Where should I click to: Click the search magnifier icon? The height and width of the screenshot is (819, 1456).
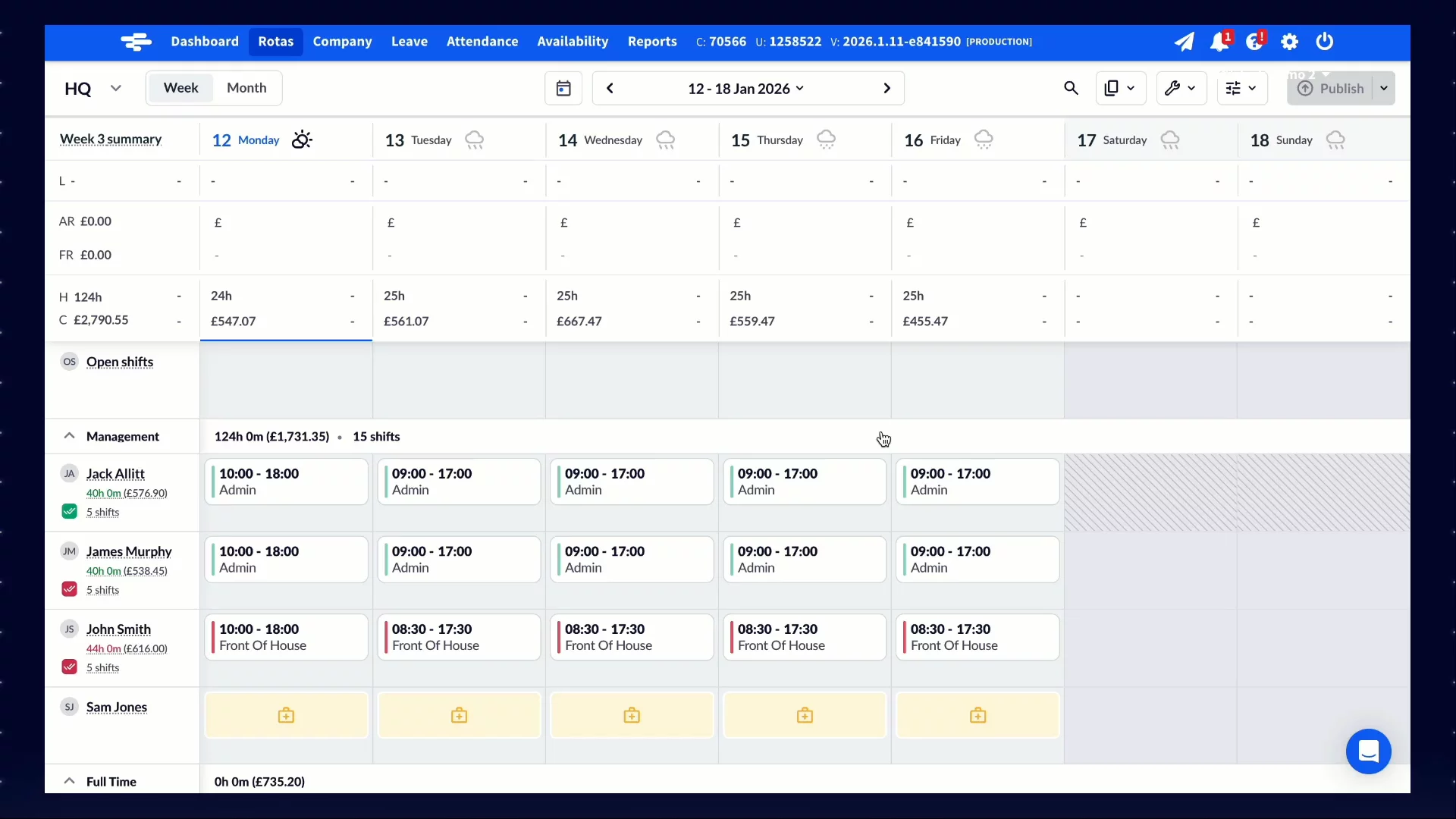click(x=1071, y=89)
